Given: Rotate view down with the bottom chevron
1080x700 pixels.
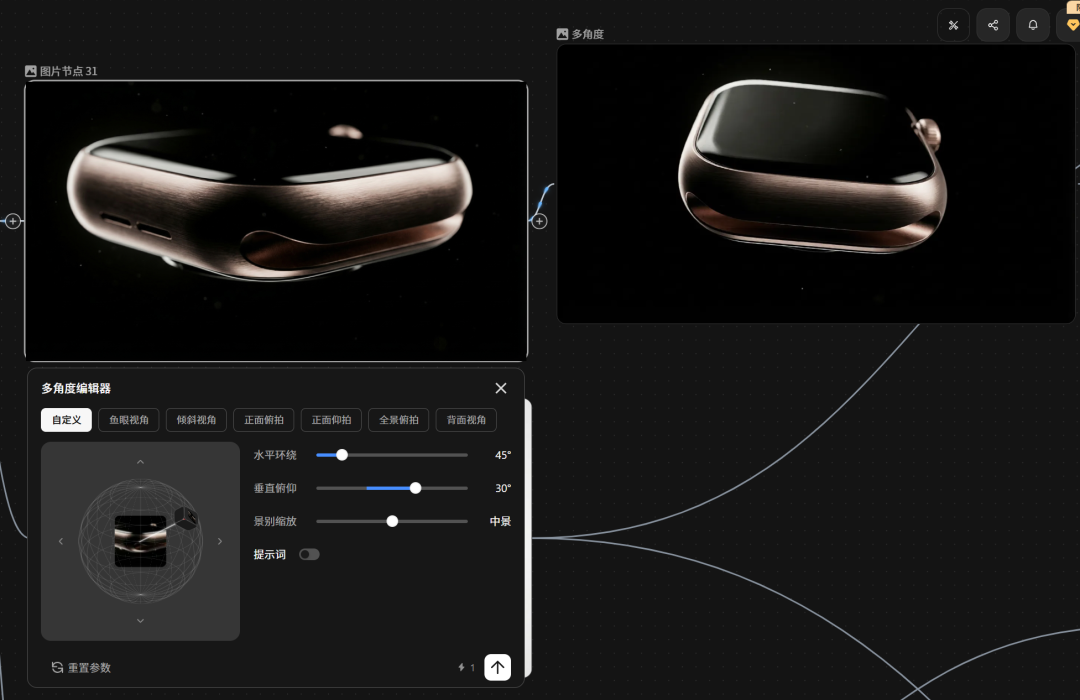Looking at the screenshot, I should [x=140, y=621].
